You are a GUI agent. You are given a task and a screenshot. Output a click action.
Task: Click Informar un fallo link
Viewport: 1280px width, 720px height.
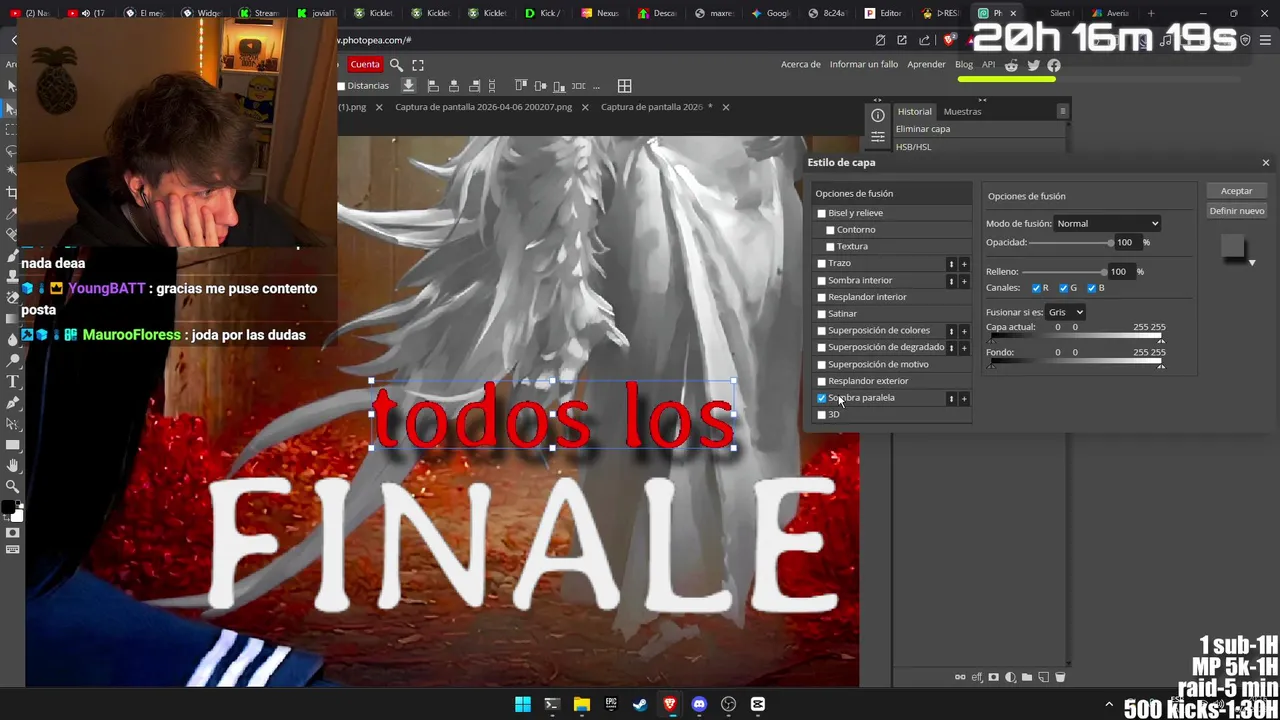pyautogui.click(x=863, y=65)
